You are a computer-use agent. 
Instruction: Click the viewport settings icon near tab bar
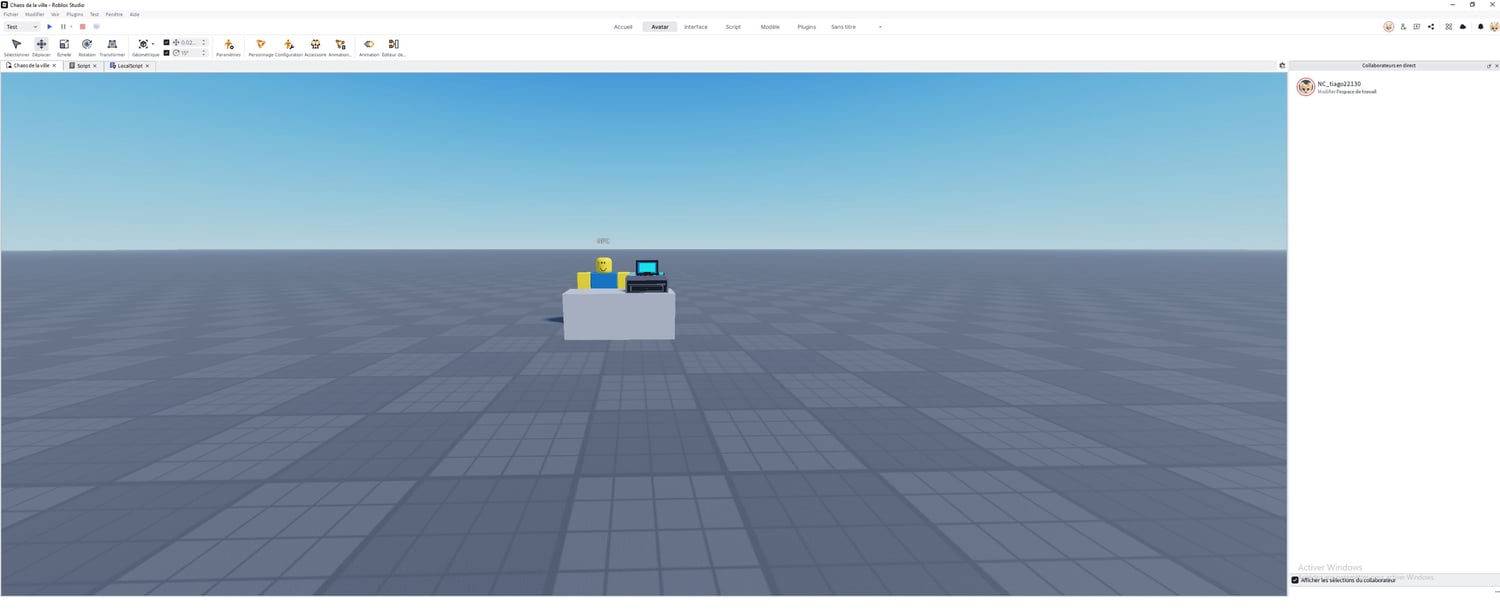[x=1282, y=65]
